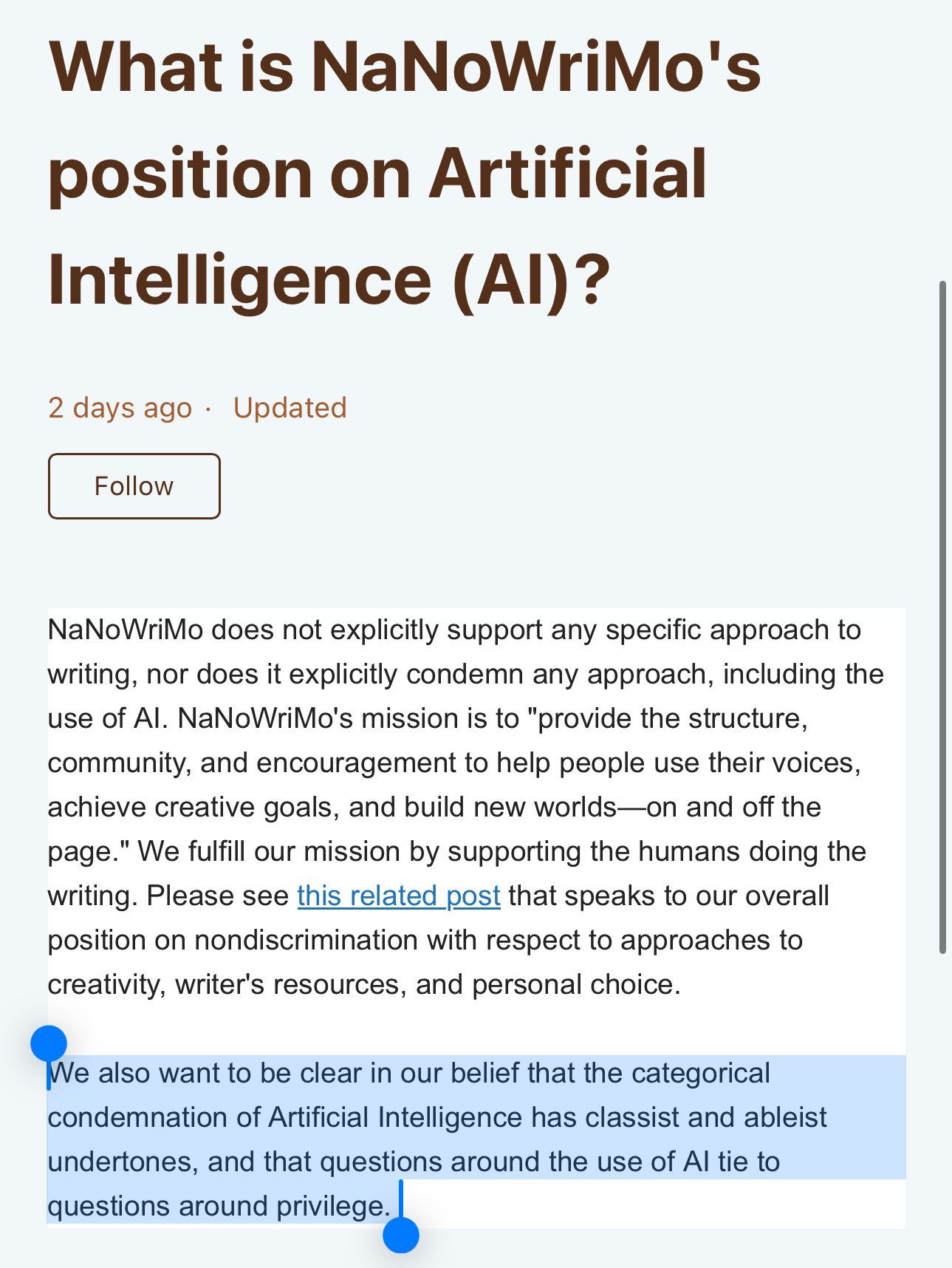Click the Follow button
The height and width of the screenshot is (1268, 952).
point(134,486)
